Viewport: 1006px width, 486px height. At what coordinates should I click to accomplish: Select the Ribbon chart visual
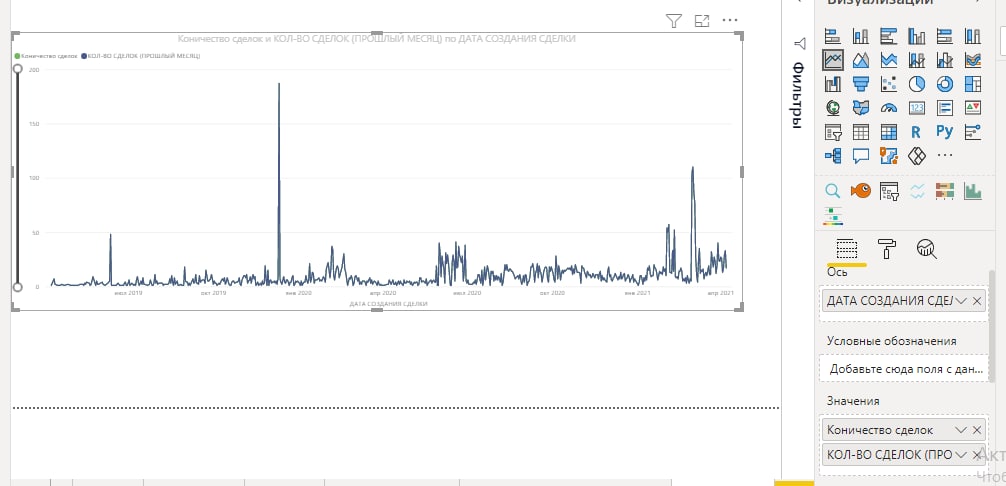click(973, 60)
